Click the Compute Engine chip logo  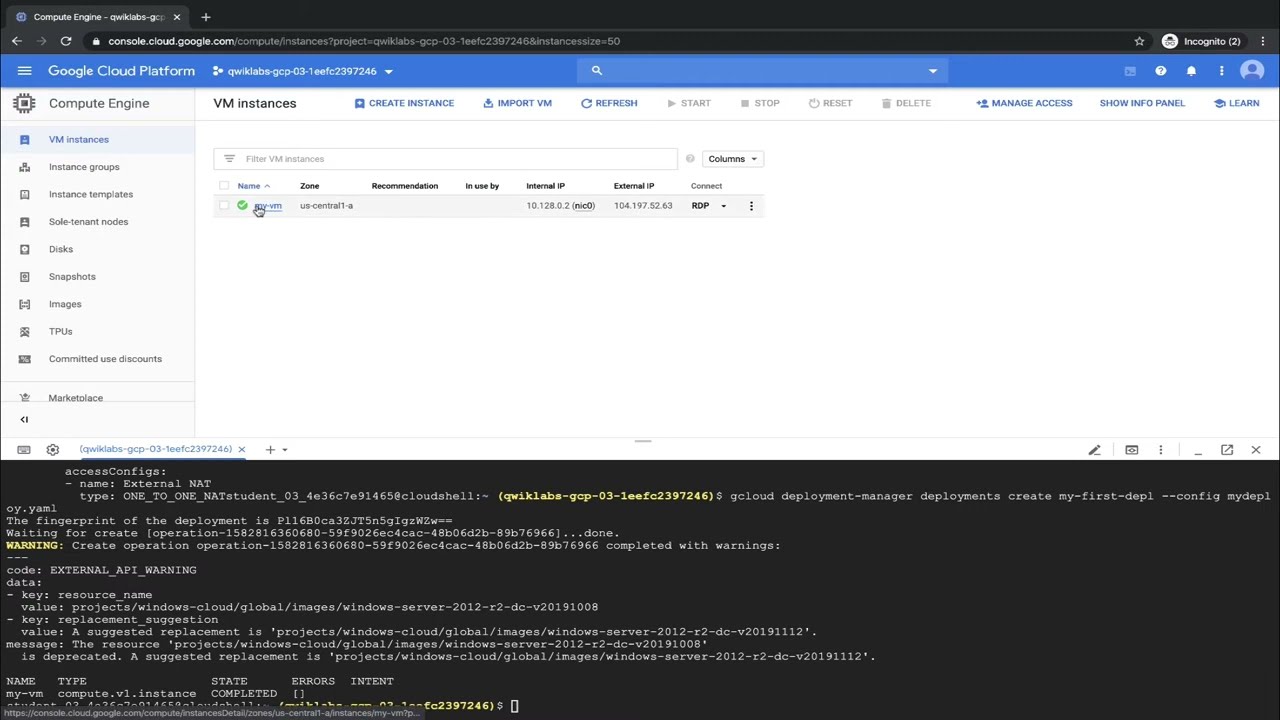[24, 103]
